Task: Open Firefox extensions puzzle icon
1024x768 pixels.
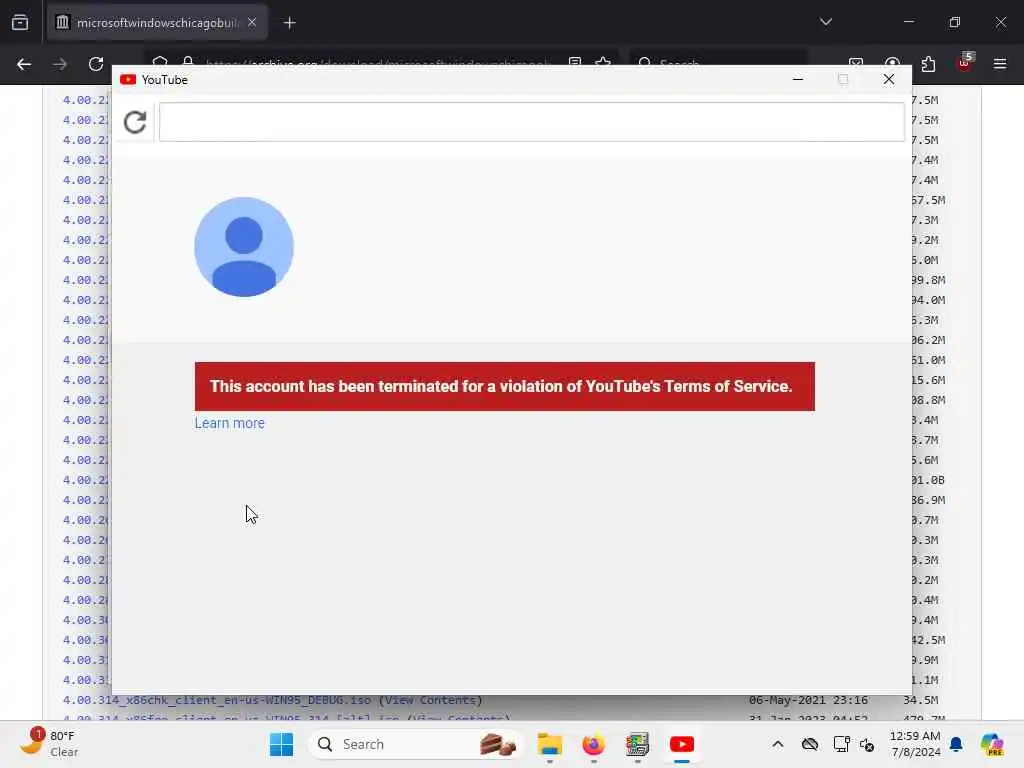Action: pos(928,64)
